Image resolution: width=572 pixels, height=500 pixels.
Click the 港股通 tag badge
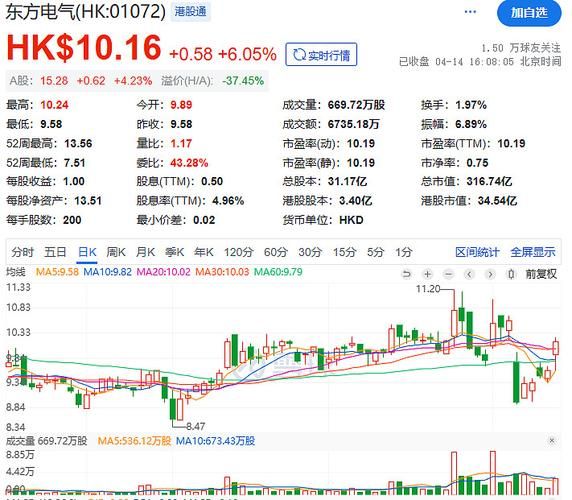(190, 12)
